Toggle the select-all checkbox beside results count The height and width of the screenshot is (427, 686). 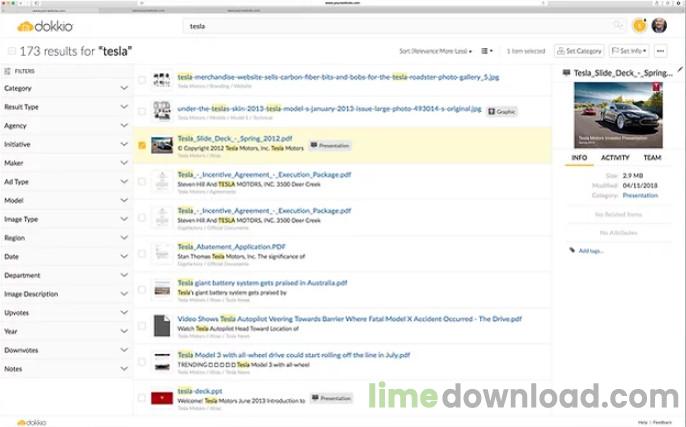[x=11, y=50]
